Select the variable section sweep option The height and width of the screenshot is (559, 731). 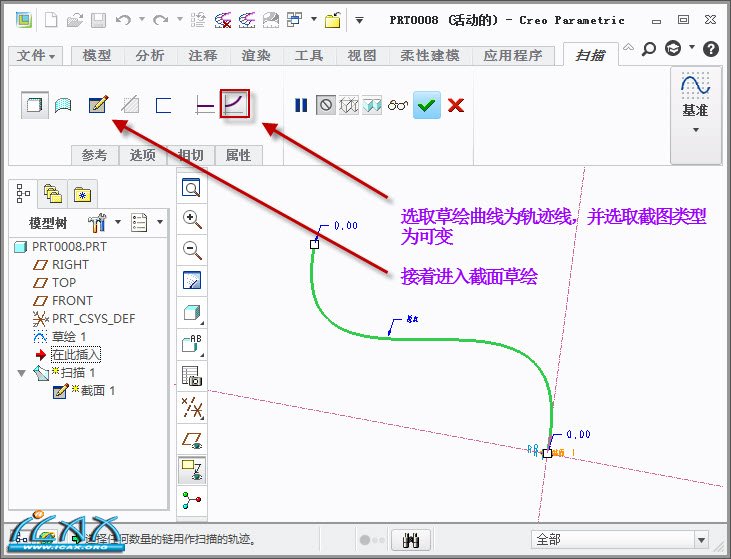(x=235, y=104)
